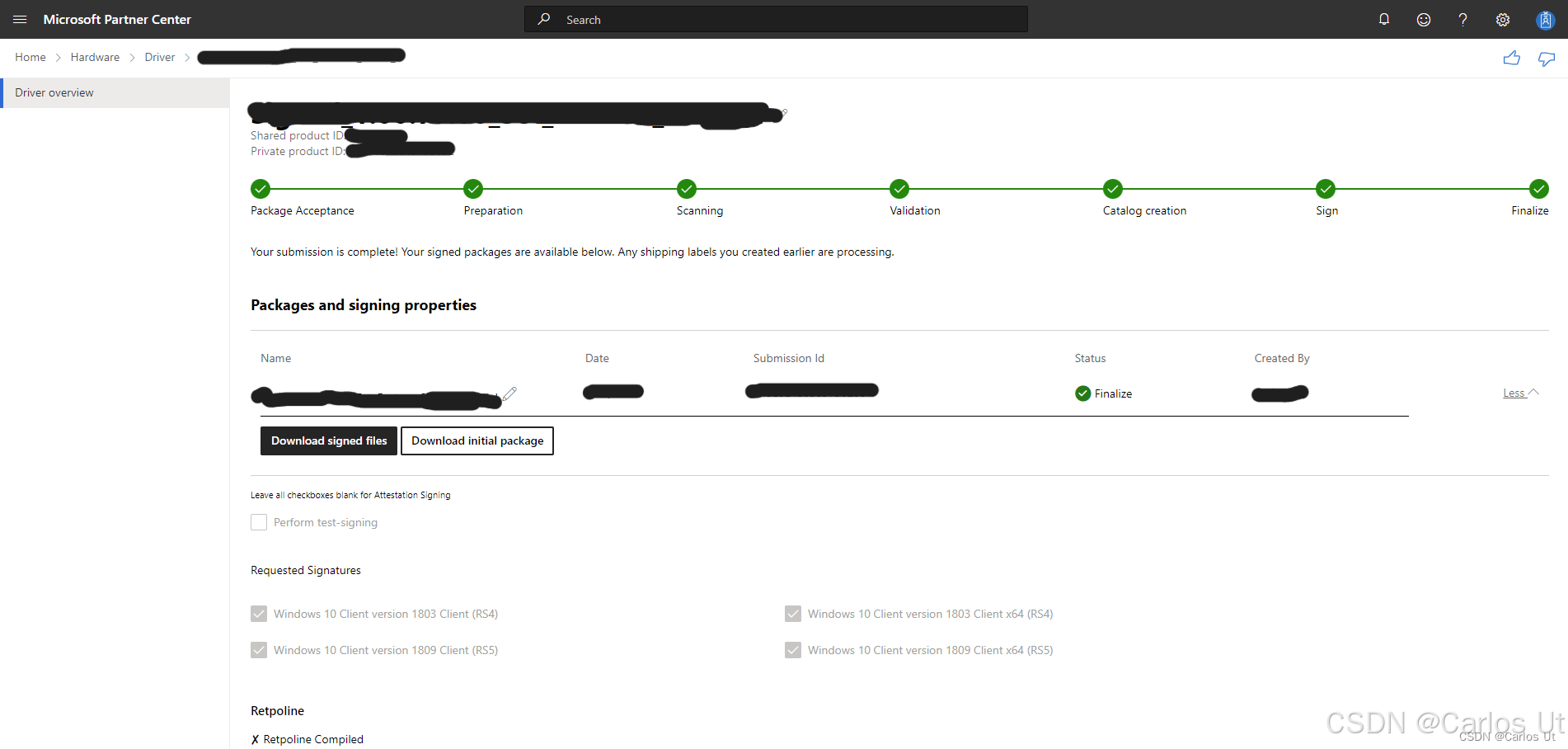The width and height of the screenshot is (1568, 749).
Task: Go to Home breadcrumb
Action: coord(31,57)
